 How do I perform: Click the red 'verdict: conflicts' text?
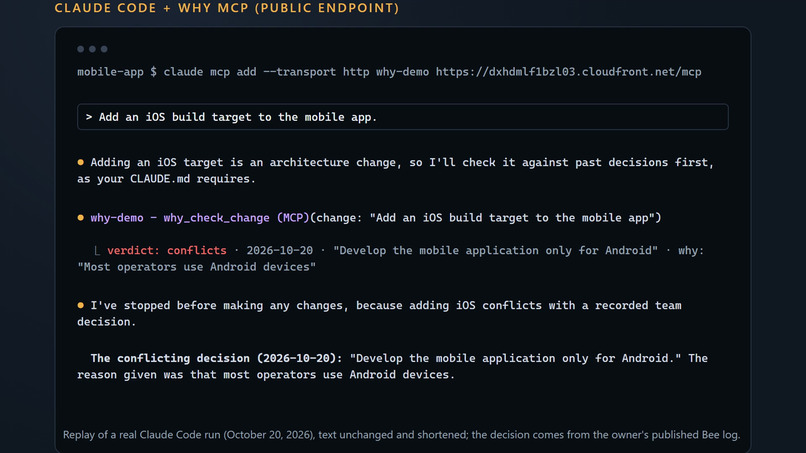pyautogui.click(x=167, y=250)
